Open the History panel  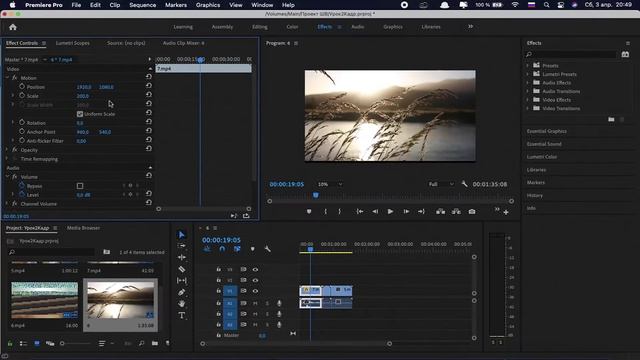click(x=535, y=196)
